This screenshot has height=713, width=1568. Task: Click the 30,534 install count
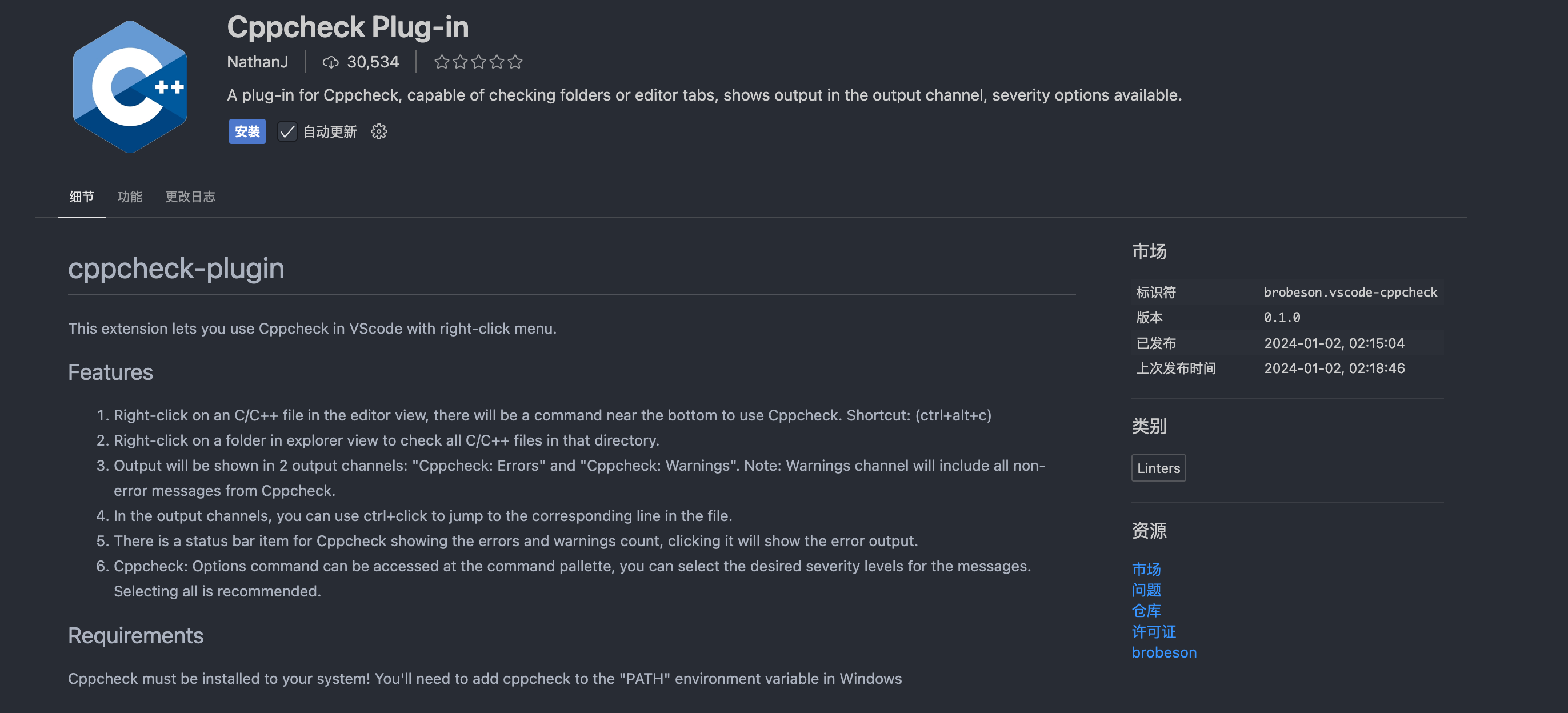(x=373, y=62)
